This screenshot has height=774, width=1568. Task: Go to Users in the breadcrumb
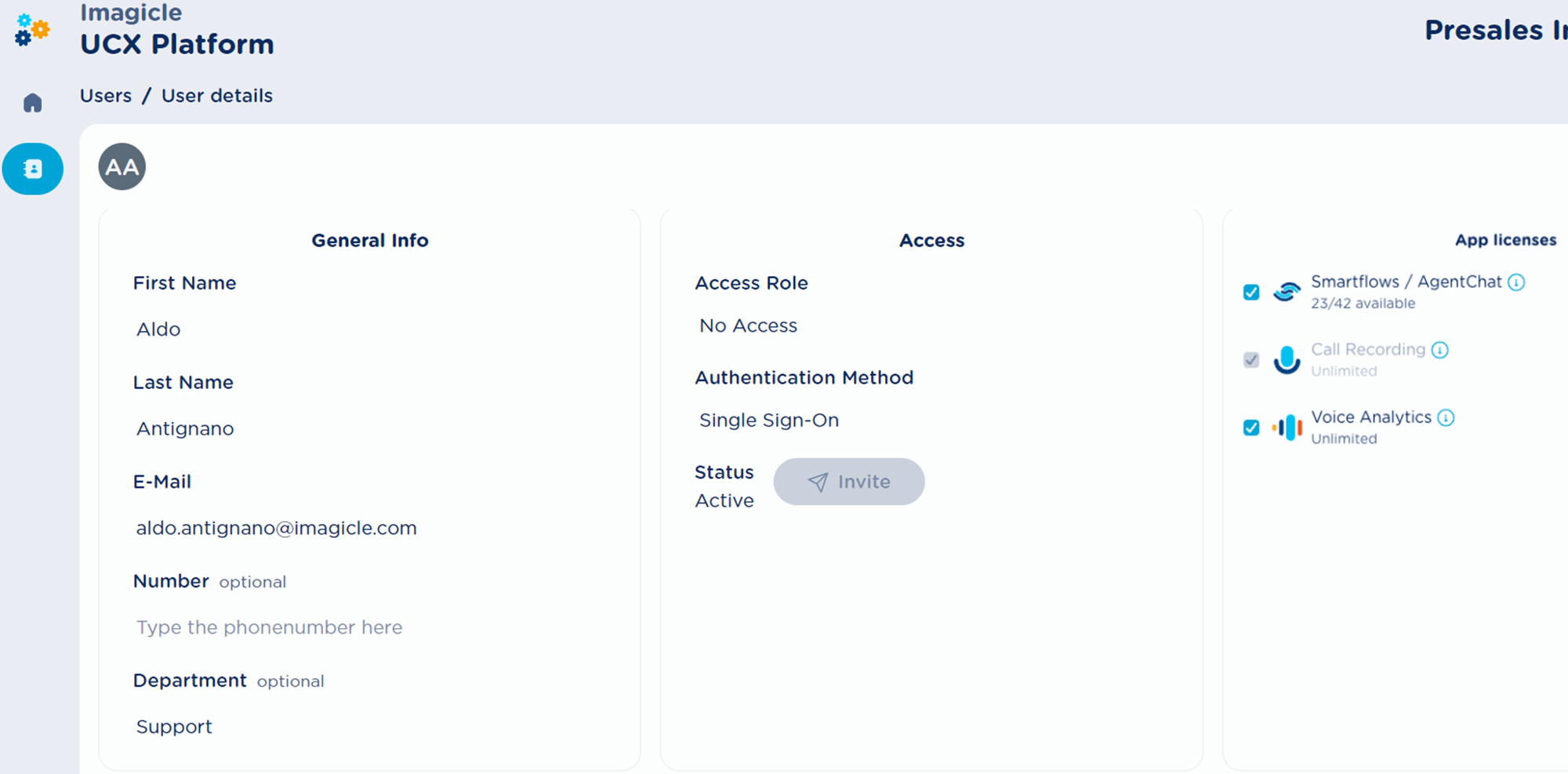coord(106,96)
